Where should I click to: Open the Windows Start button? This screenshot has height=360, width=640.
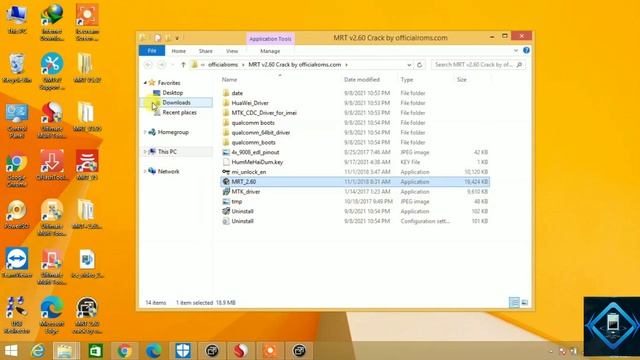coord(11,351)
